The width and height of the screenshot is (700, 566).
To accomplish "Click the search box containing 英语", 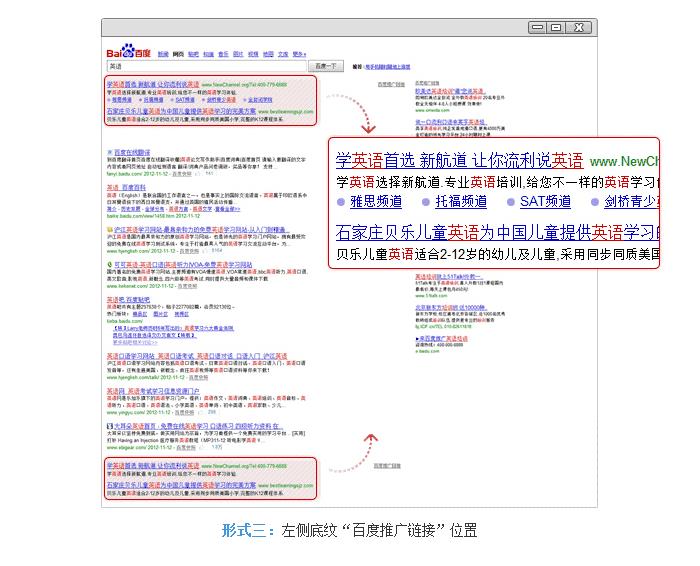I will pos(207,66).
